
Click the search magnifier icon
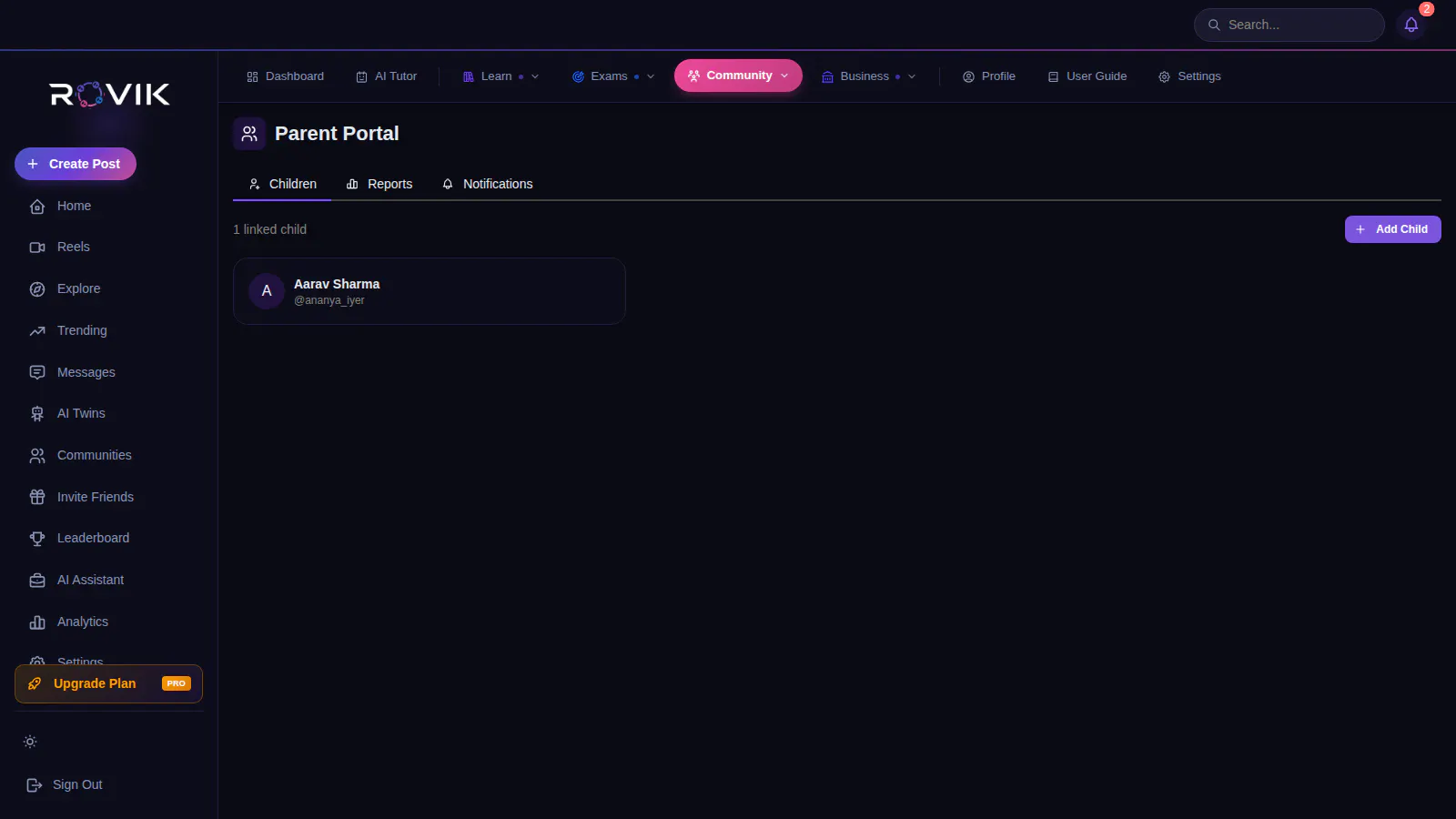tap(1214, 25)
